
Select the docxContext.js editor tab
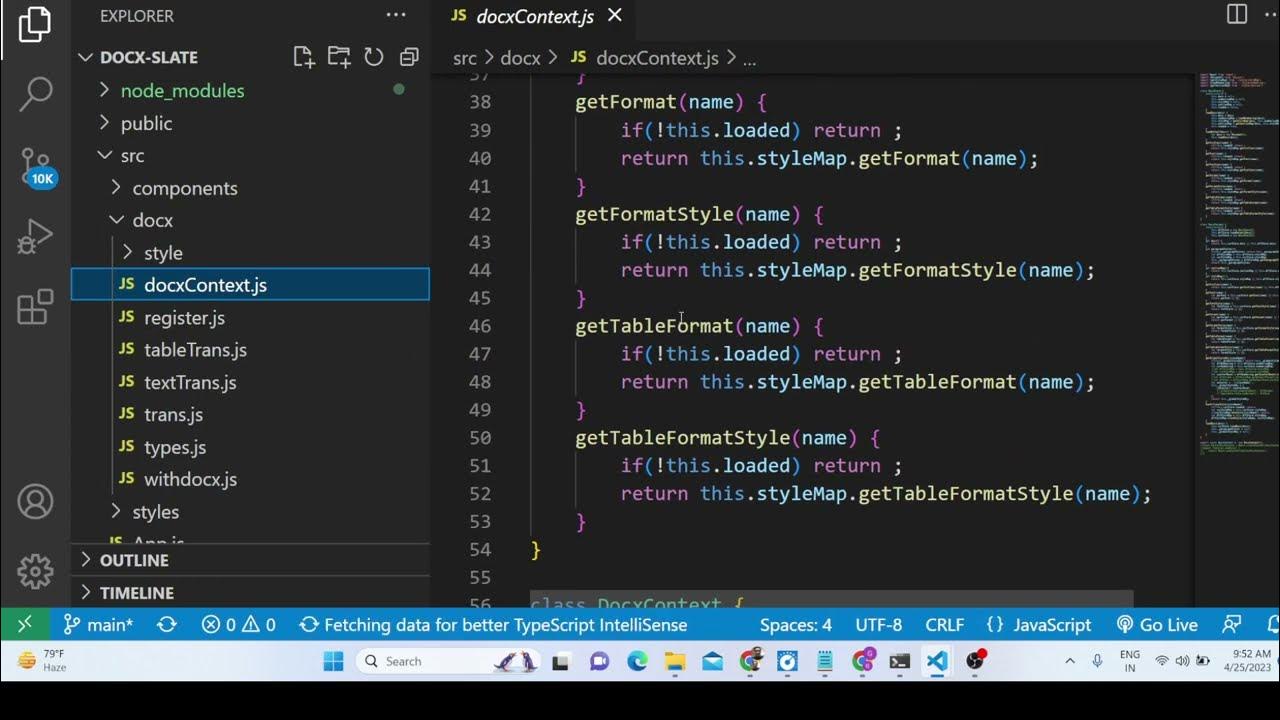pyautogui.click(x=534, y=16)
